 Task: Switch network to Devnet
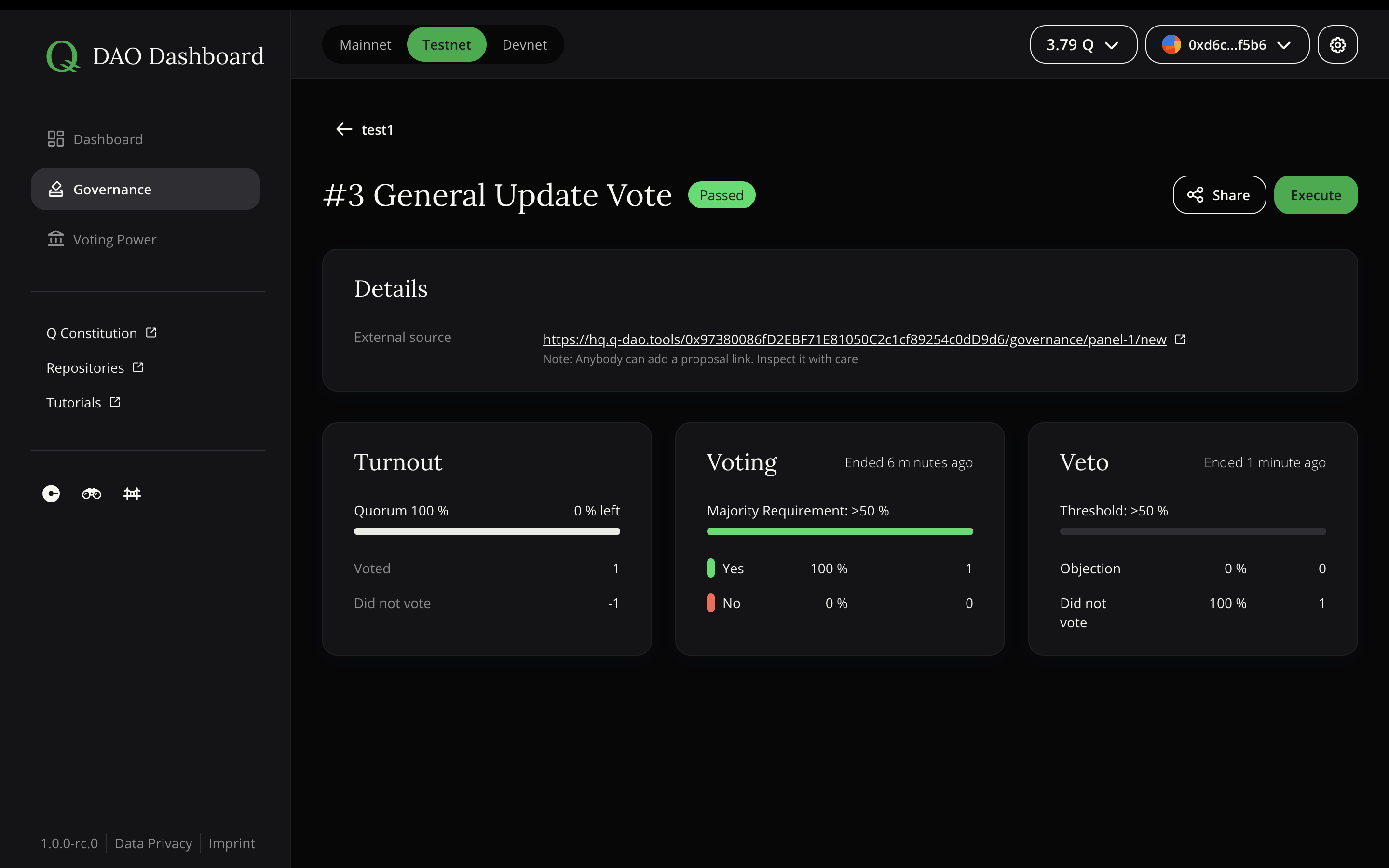coord(524,45)
